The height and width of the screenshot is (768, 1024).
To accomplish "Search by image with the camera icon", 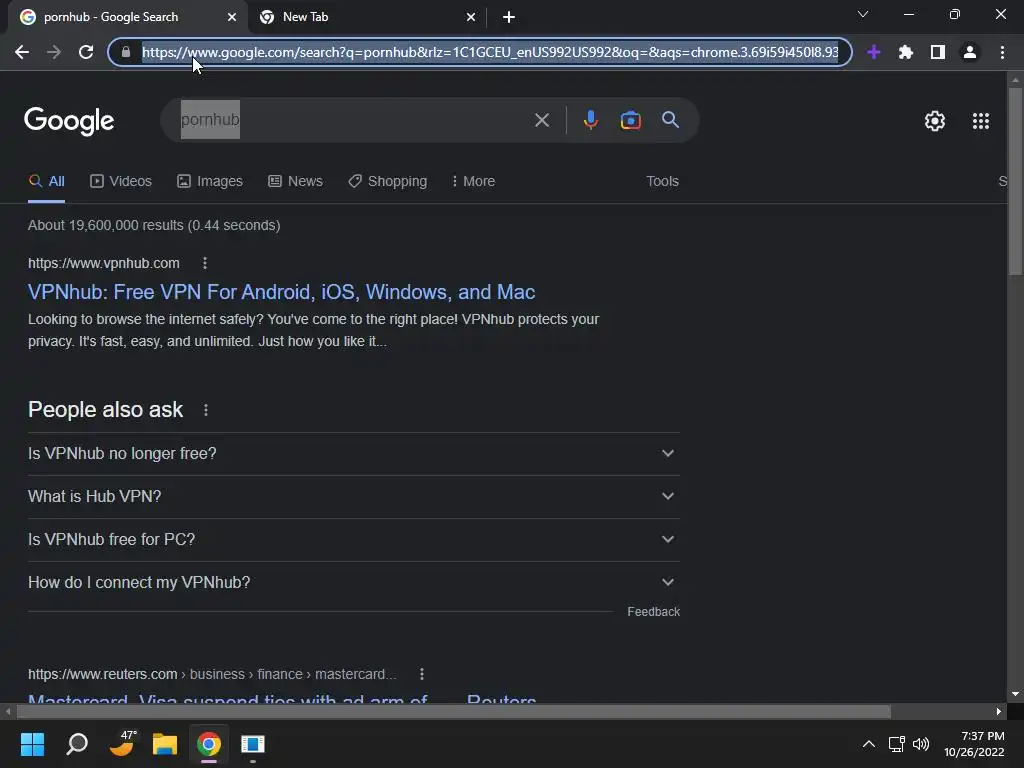I will point(630,120).
